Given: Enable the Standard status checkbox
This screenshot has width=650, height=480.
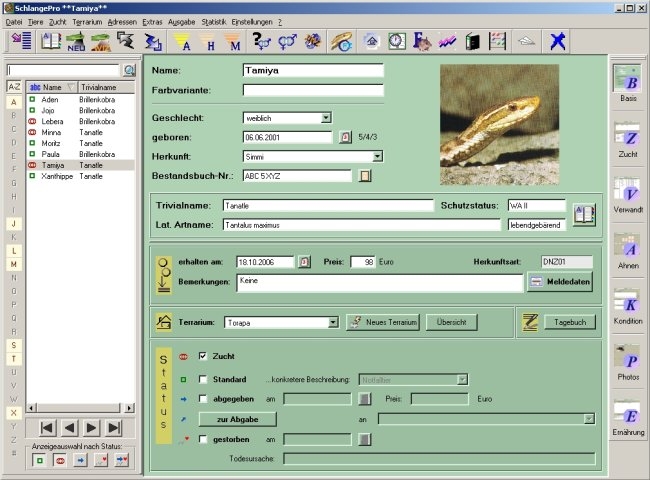Looking at the screenshot, I should point(203,379).
